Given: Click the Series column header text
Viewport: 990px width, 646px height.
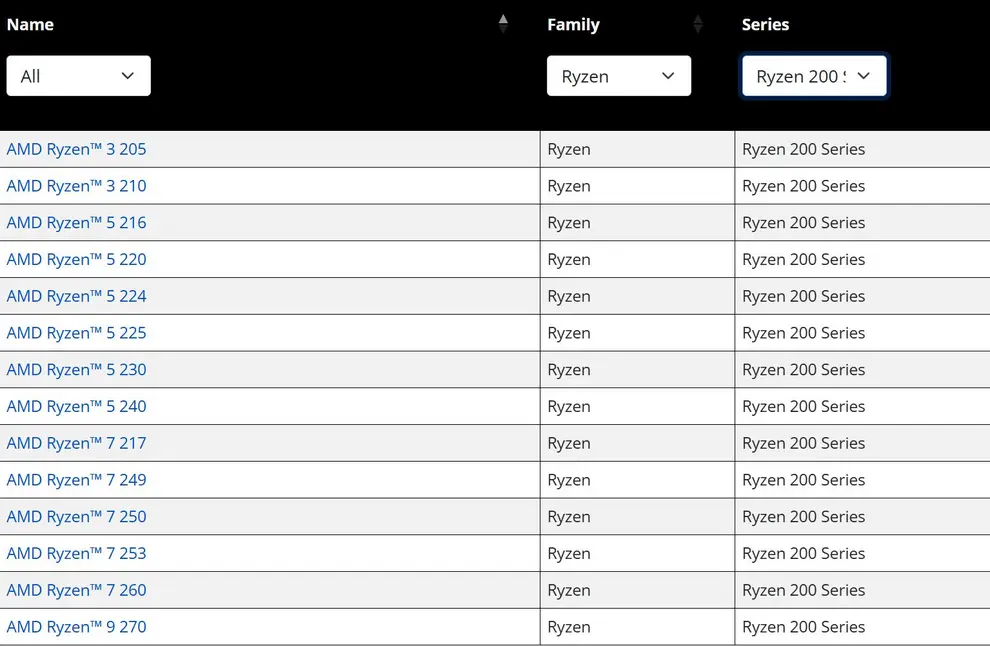Looking at the screenshot, I should 765,25.
